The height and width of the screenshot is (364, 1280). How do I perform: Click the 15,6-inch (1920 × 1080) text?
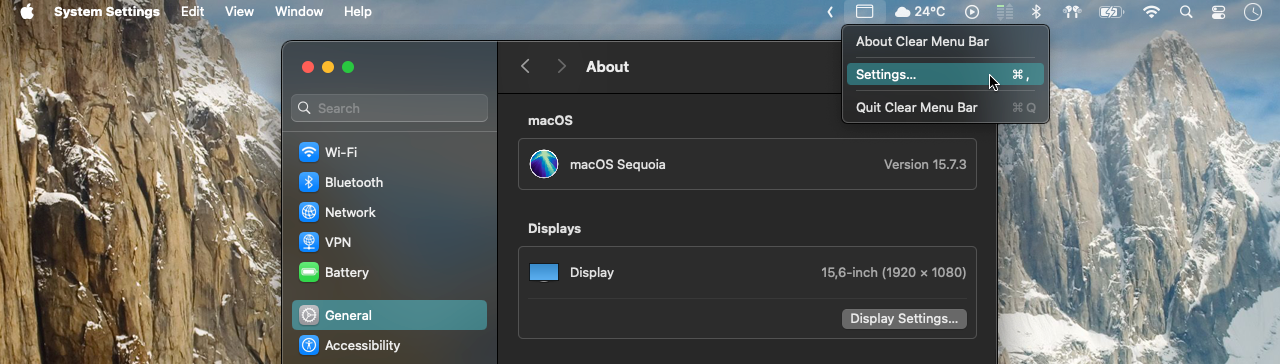[894, 272]
